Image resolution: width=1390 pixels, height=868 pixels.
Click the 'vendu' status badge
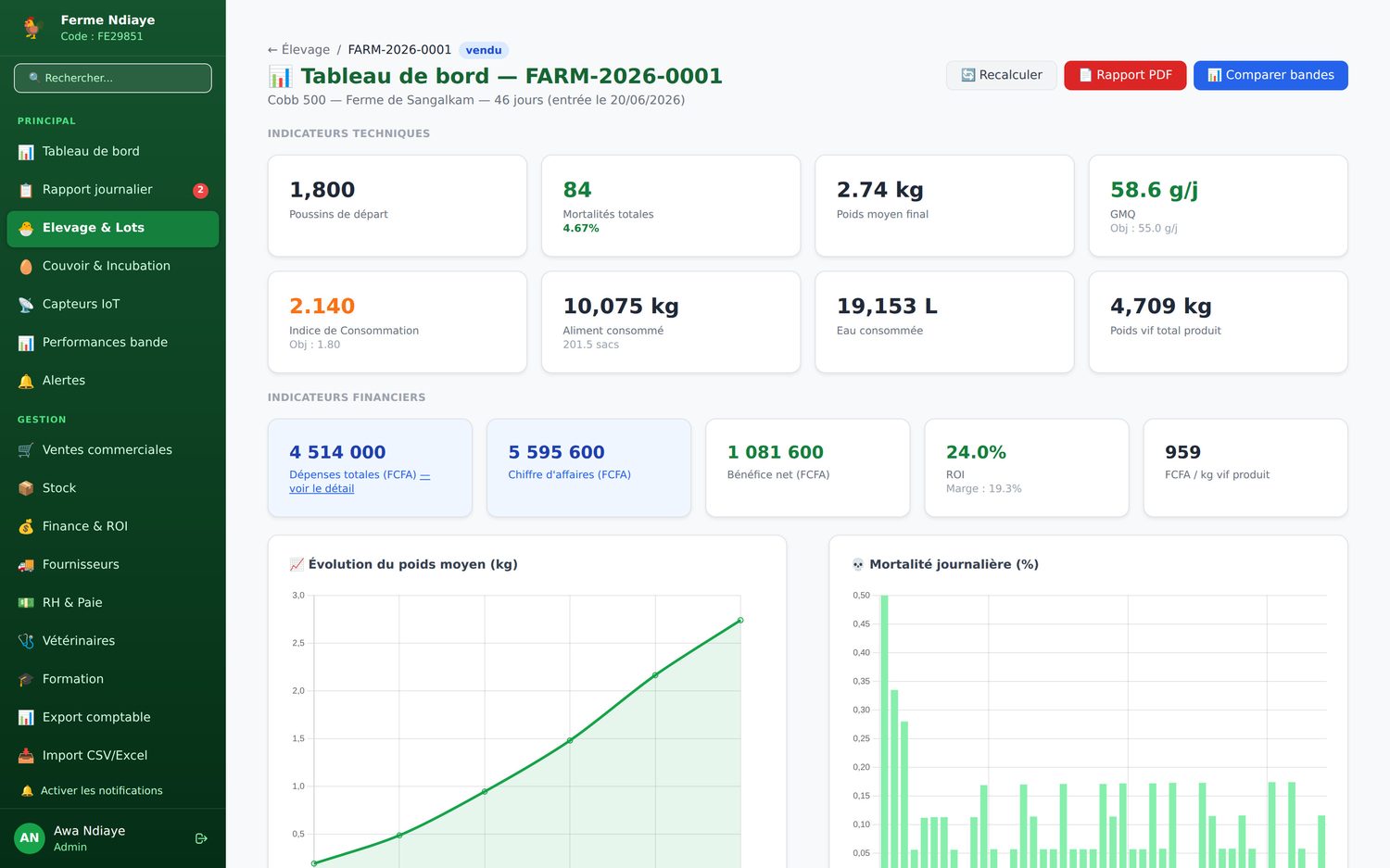[484, 50]
